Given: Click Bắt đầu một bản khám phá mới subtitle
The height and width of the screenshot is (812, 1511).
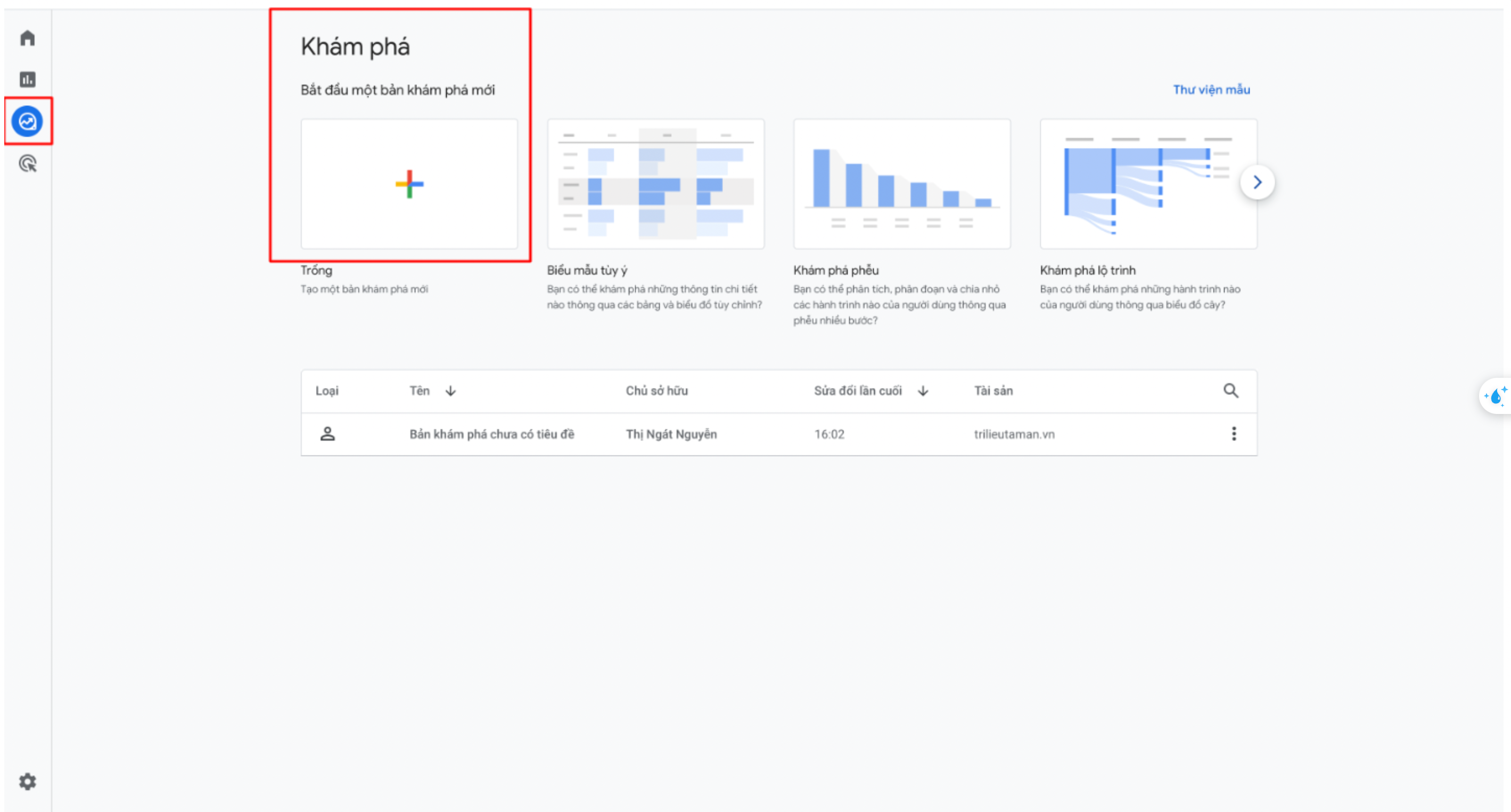Looking at the screenshot, I should 398,90.
